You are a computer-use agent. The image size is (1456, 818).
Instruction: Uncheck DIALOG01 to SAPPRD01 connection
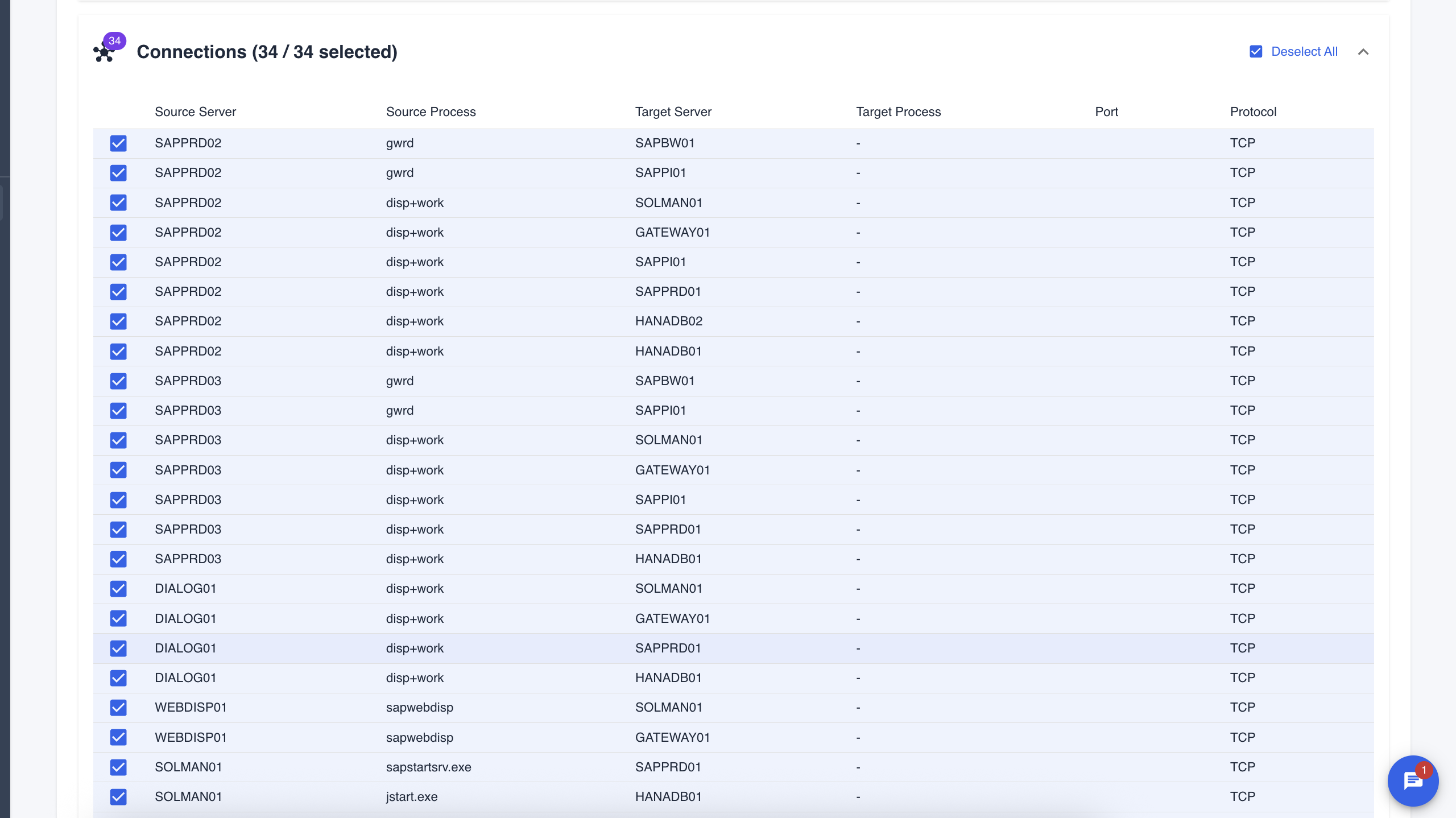[x=118, y=648]
